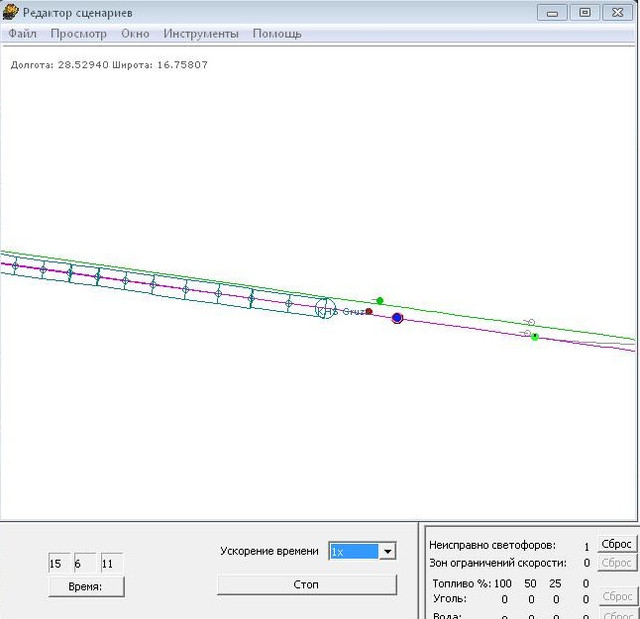Click the Широта 16.75807 coordinate text
The height and width of the screenshot is (619, 640).
160,65
